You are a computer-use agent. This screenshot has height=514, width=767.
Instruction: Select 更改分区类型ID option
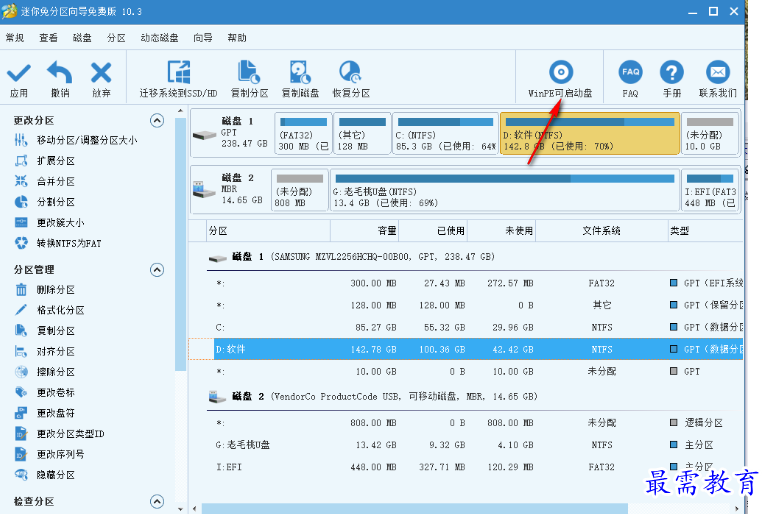tap(70, 434)
